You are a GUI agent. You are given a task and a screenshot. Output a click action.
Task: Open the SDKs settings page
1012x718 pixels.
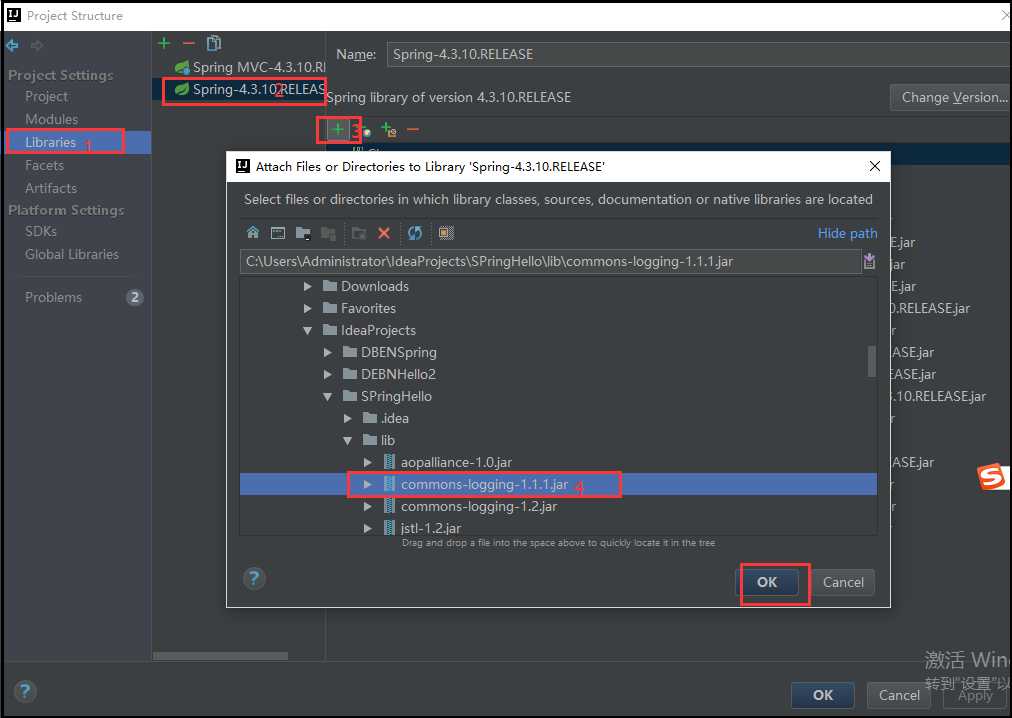[x=41, y=231]
